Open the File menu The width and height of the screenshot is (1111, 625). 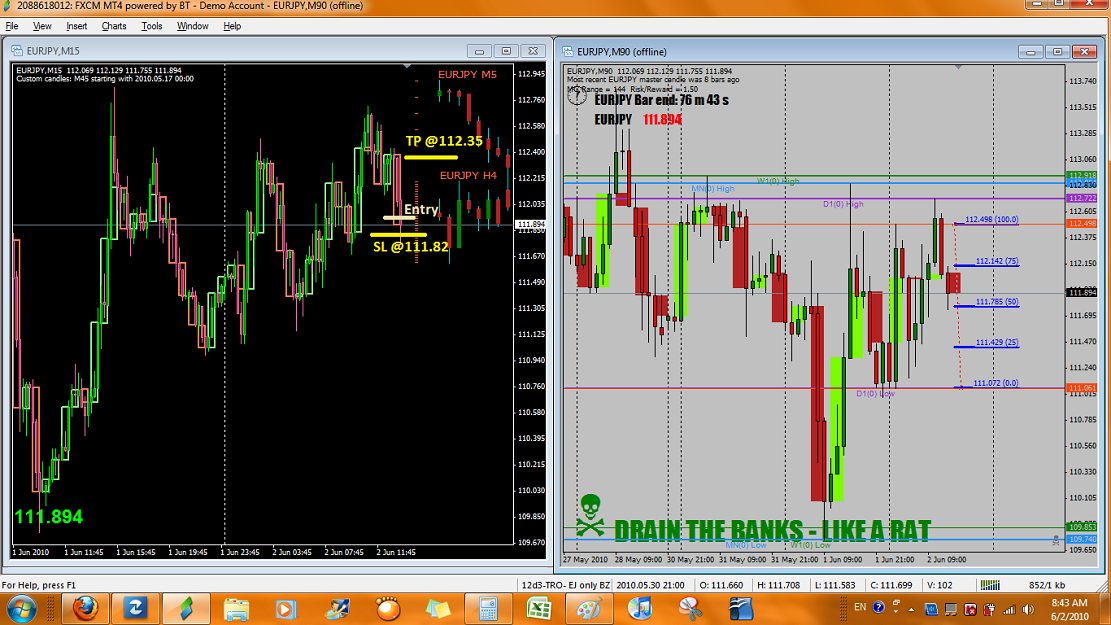pos(12,26)
